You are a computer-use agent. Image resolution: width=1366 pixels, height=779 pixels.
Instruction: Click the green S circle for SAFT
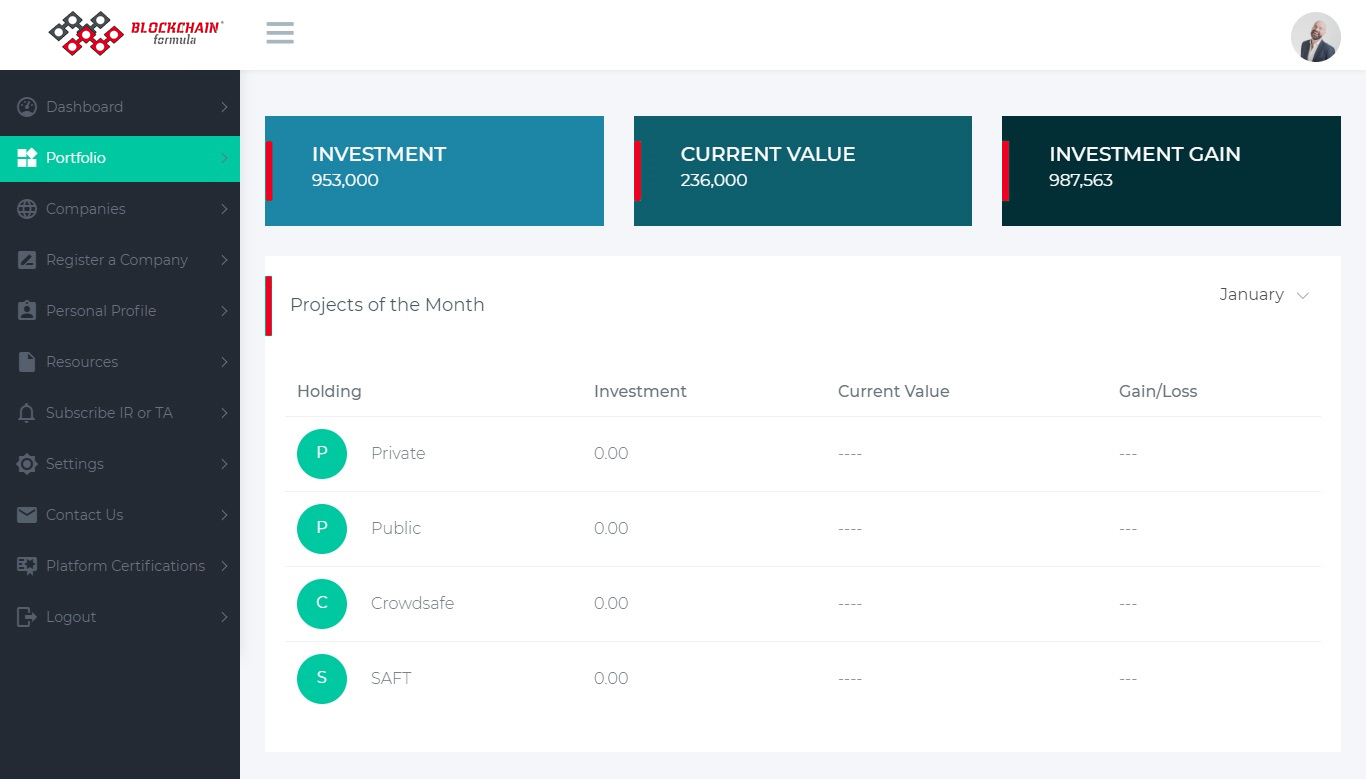(322, 679)
